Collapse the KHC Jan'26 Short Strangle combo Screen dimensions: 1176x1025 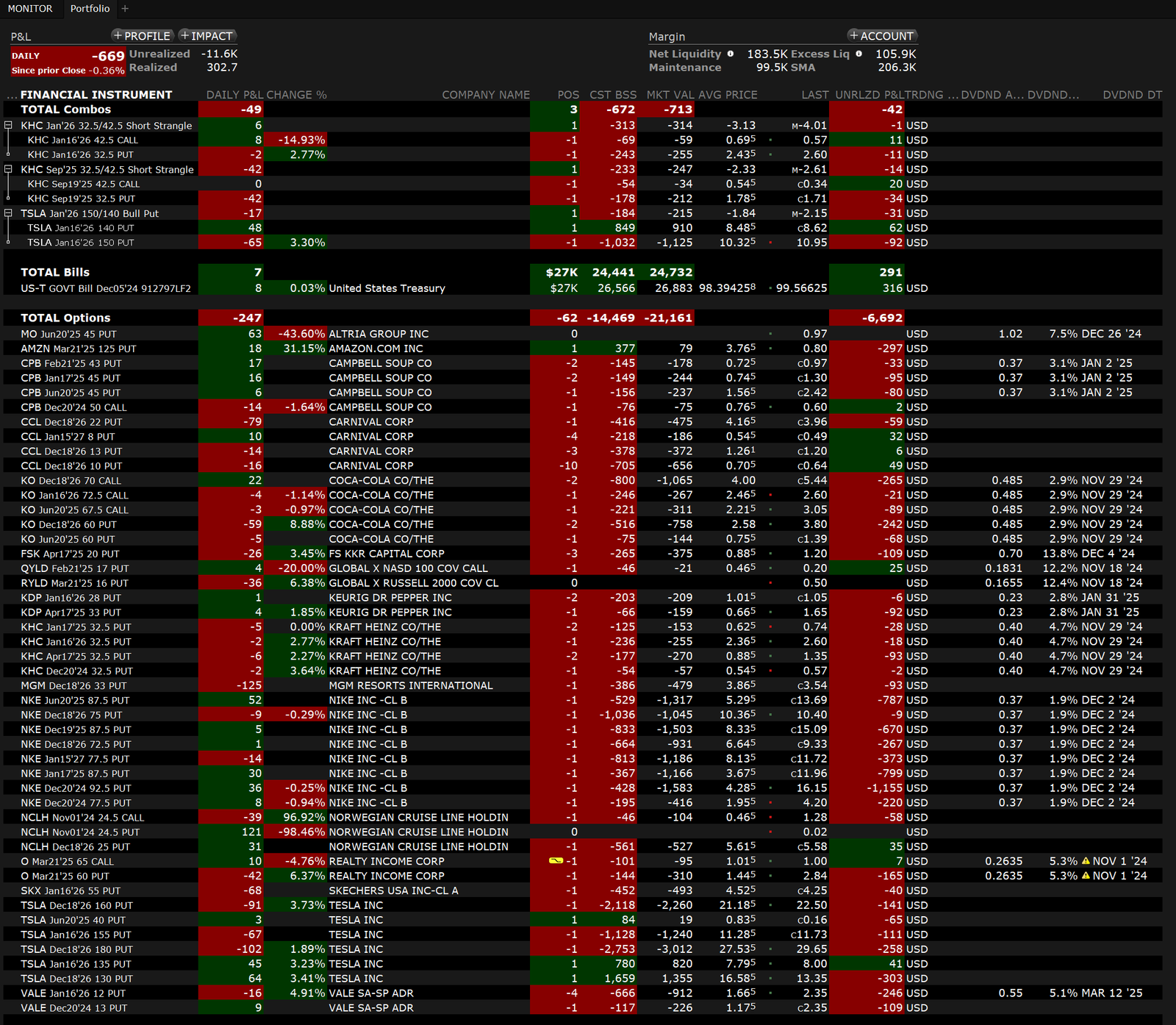(x=8, y=126)
